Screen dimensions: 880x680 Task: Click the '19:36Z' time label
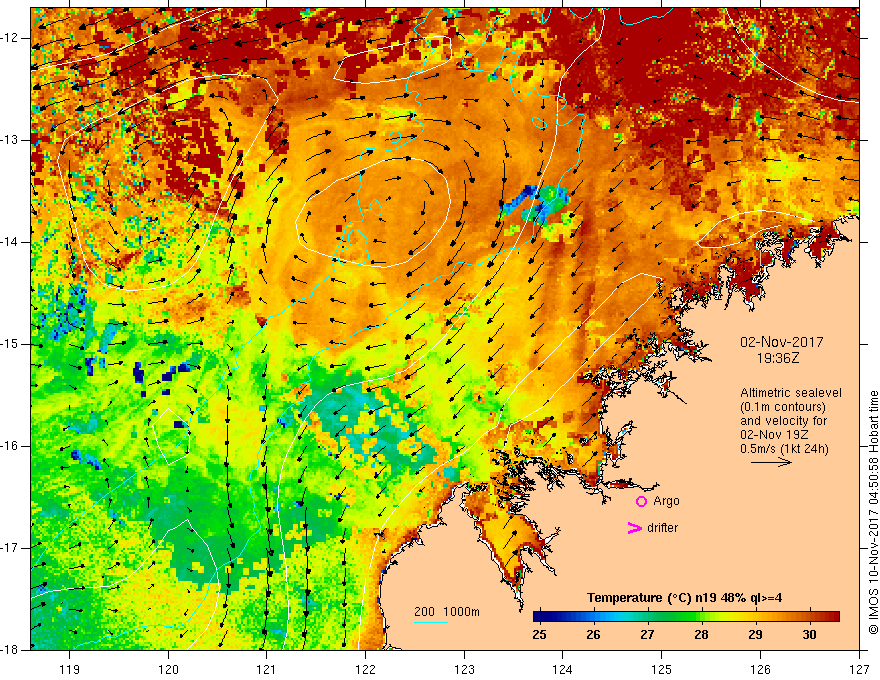click(x=777, y=357)
